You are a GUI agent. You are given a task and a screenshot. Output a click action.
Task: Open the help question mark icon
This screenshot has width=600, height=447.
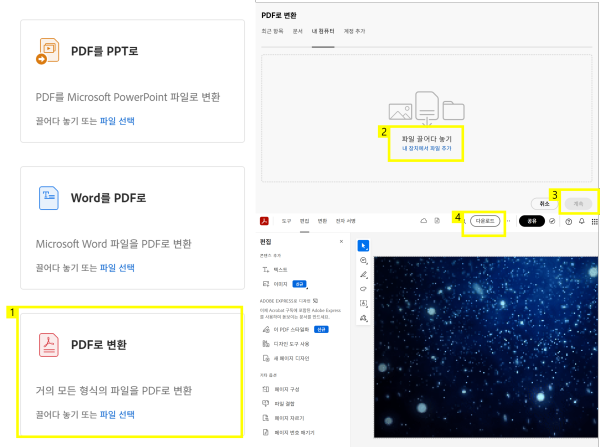[x=569, y=222]
